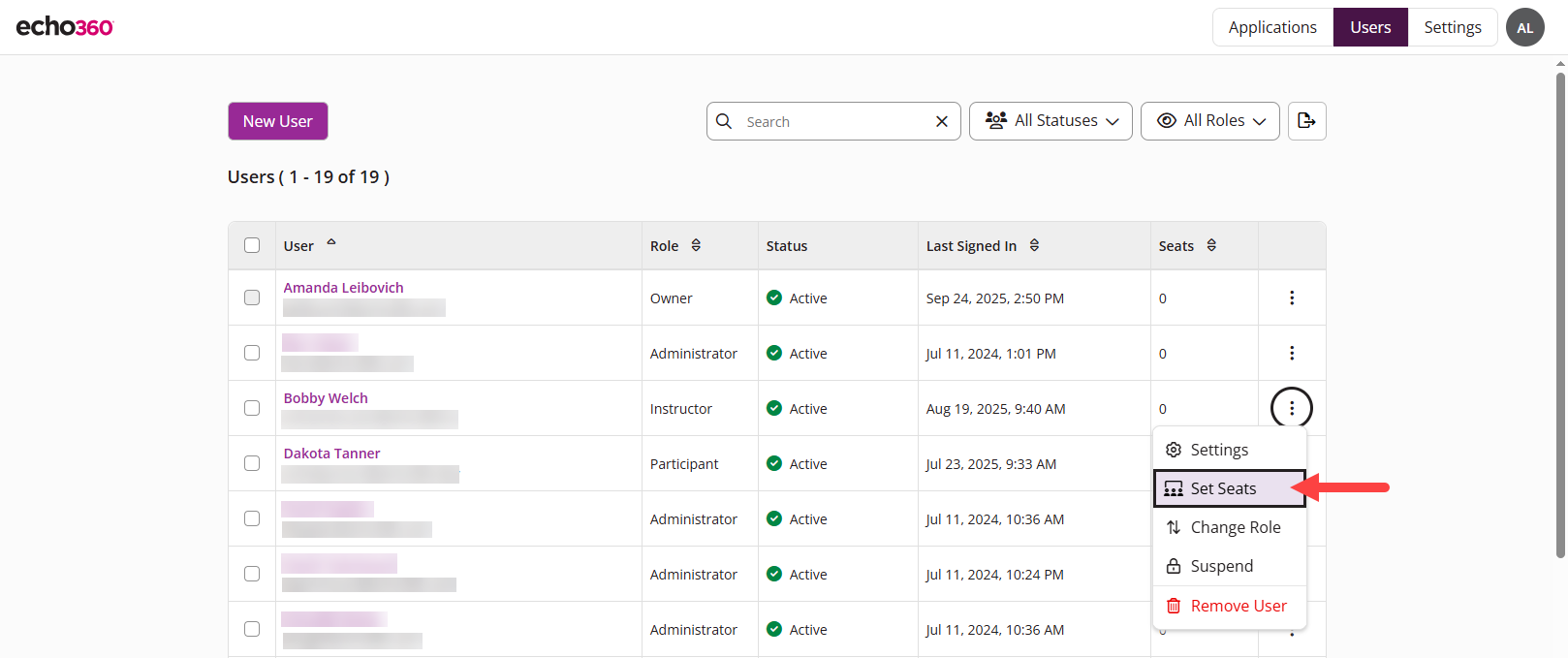The height and width of the screenshot is (658, 1568).
Task: Click the echo360 logo
Action: click(65, 27)
